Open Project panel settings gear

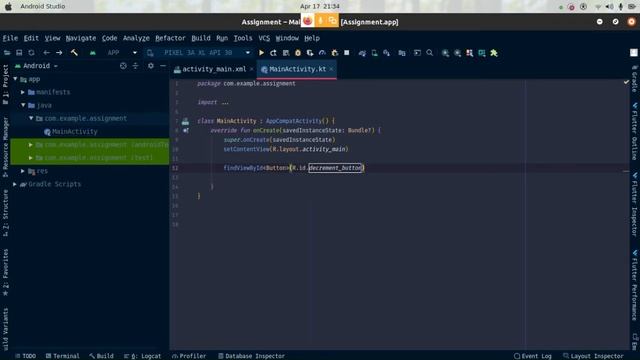pyautogui.click(x=151, y=66)
